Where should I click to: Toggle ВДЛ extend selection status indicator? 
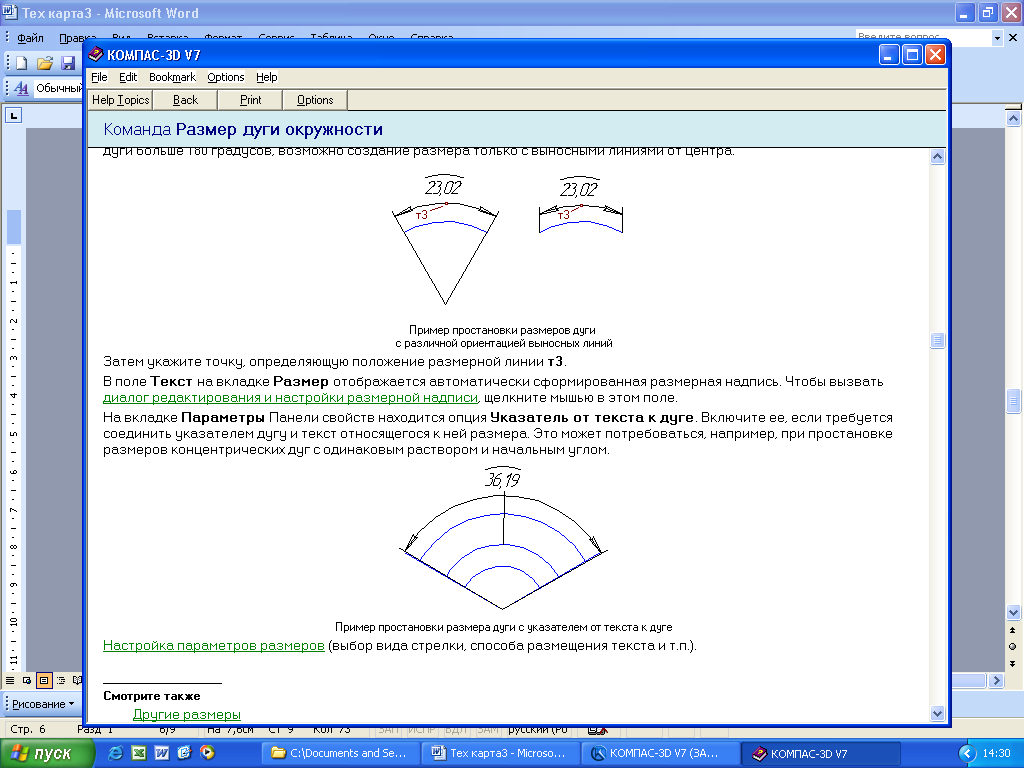coord(455,729)
